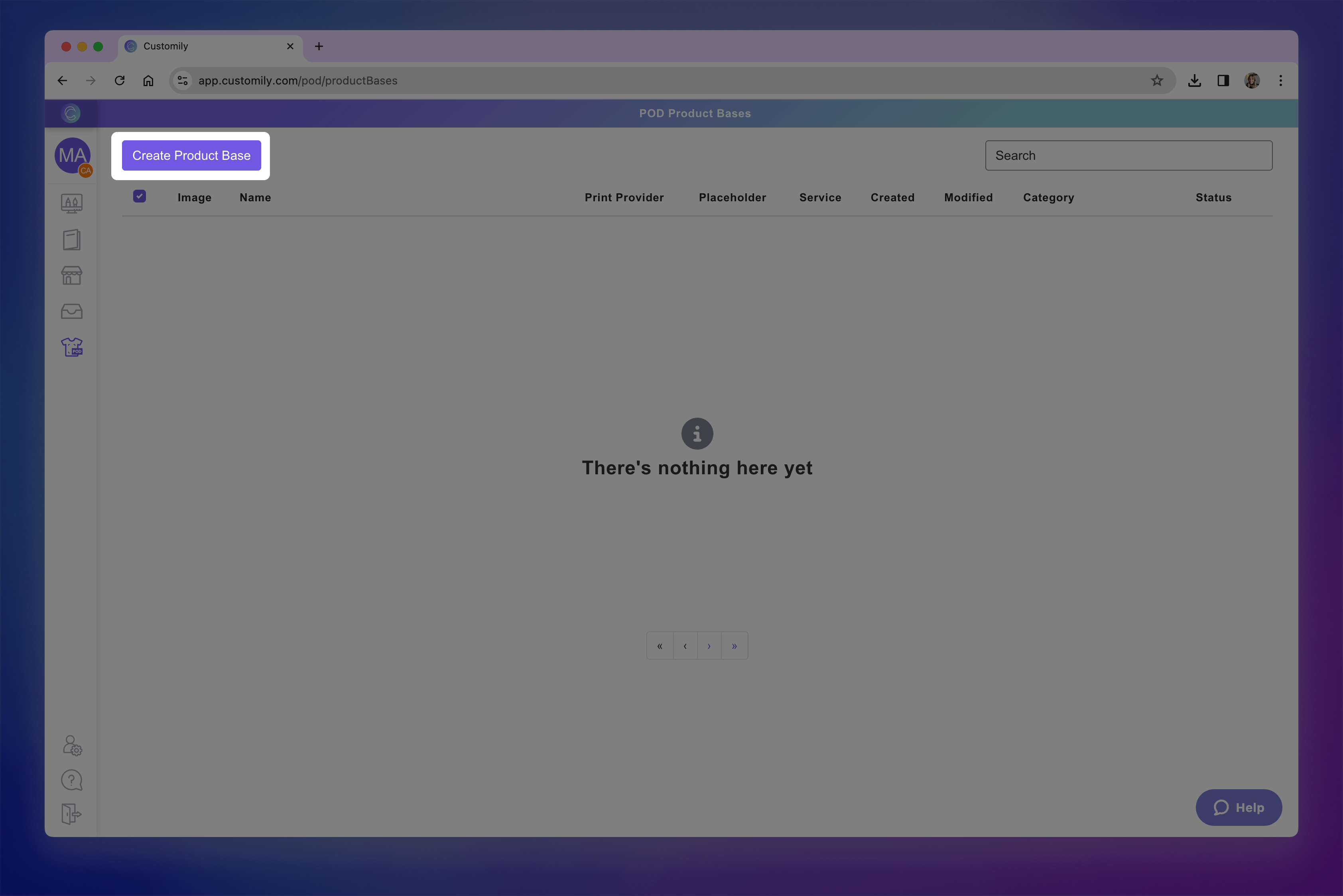Open the Help chat button

click(1239, 808)
